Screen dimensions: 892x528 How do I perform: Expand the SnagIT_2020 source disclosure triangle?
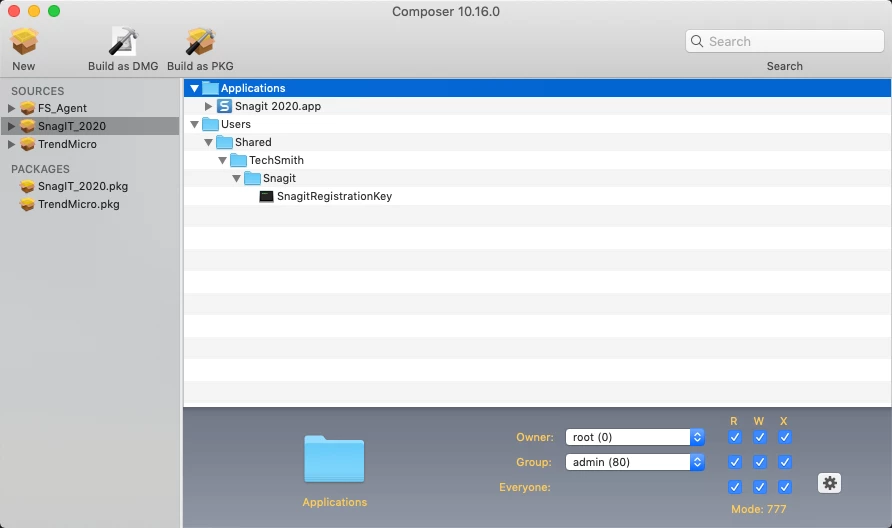11,126
